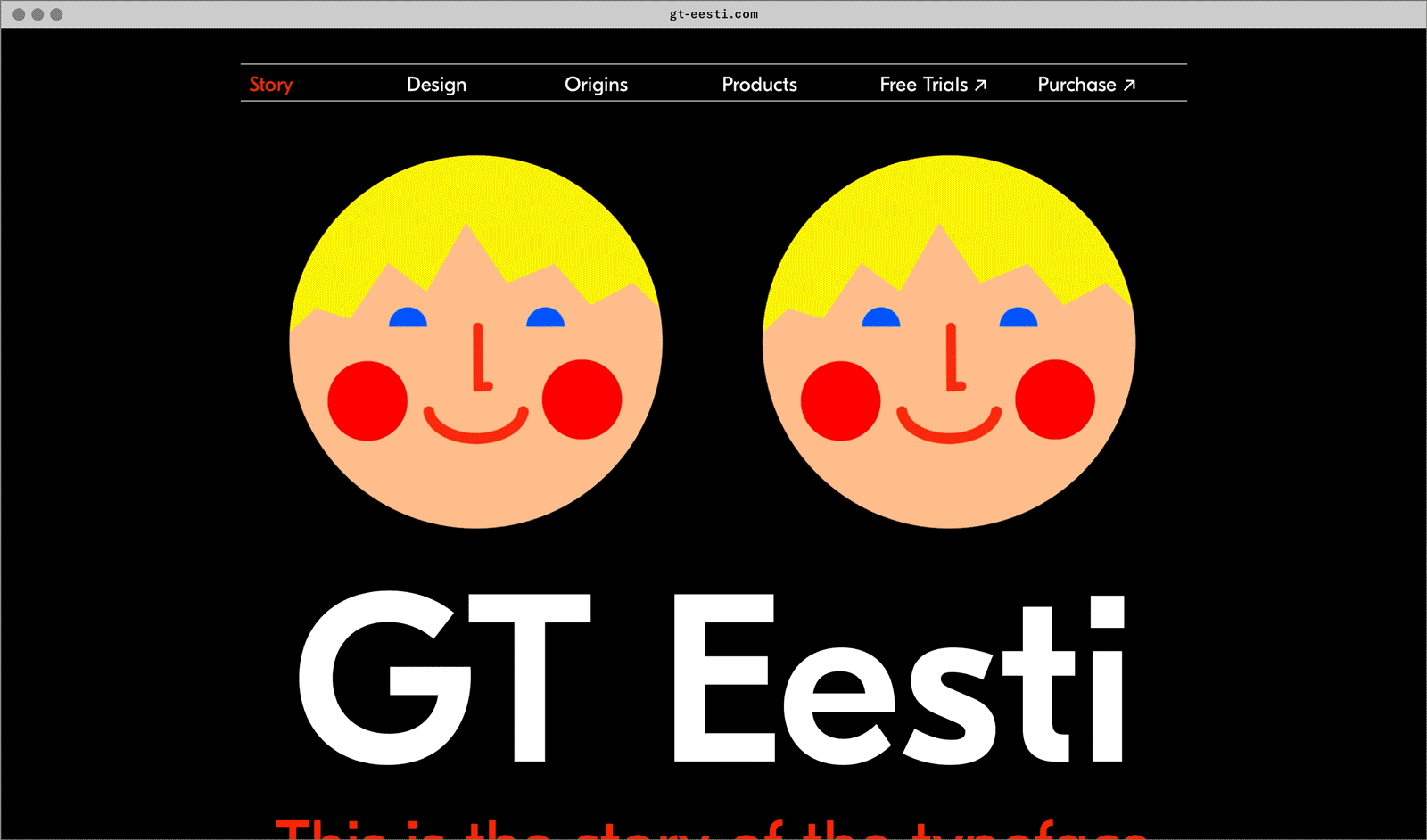1427x840 pixels.
Task: Click the large GT Eesti title
Action: tap(712, 679)
